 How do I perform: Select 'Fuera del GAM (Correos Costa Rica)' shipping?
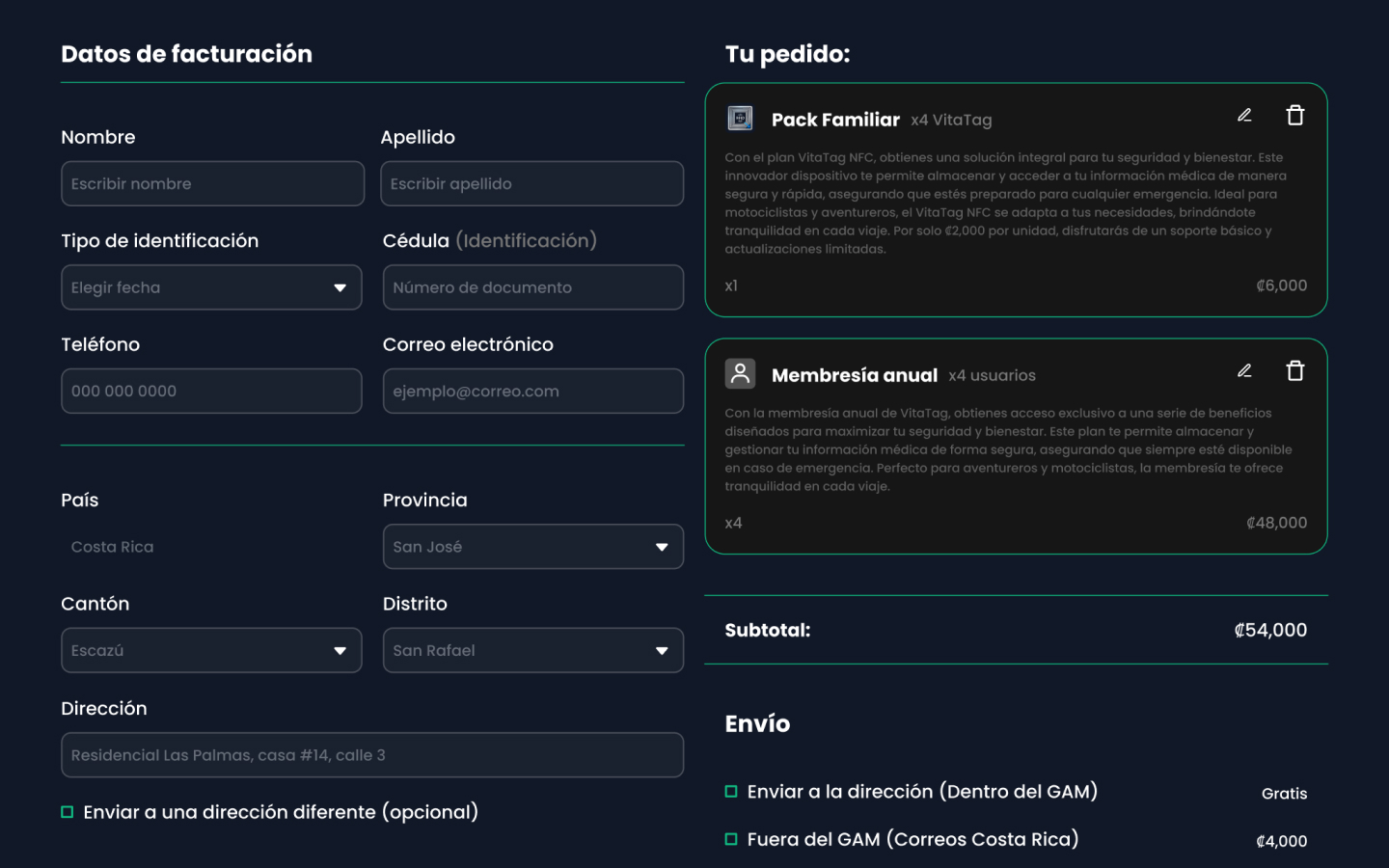pyautogui.click(x=731, y=839)
